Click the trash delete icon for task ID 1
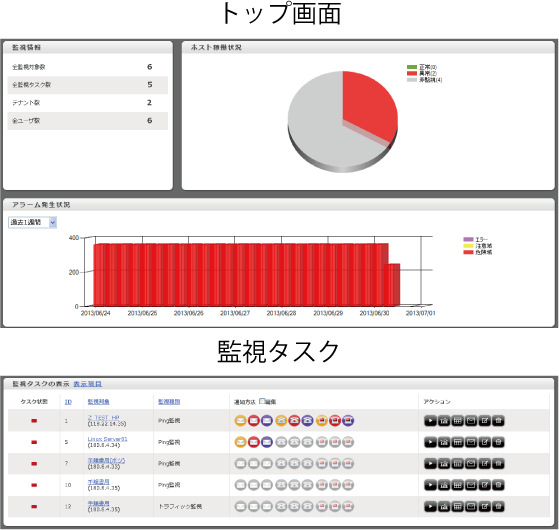Viewport: 559px width, 530px height. tap(498, 421)
